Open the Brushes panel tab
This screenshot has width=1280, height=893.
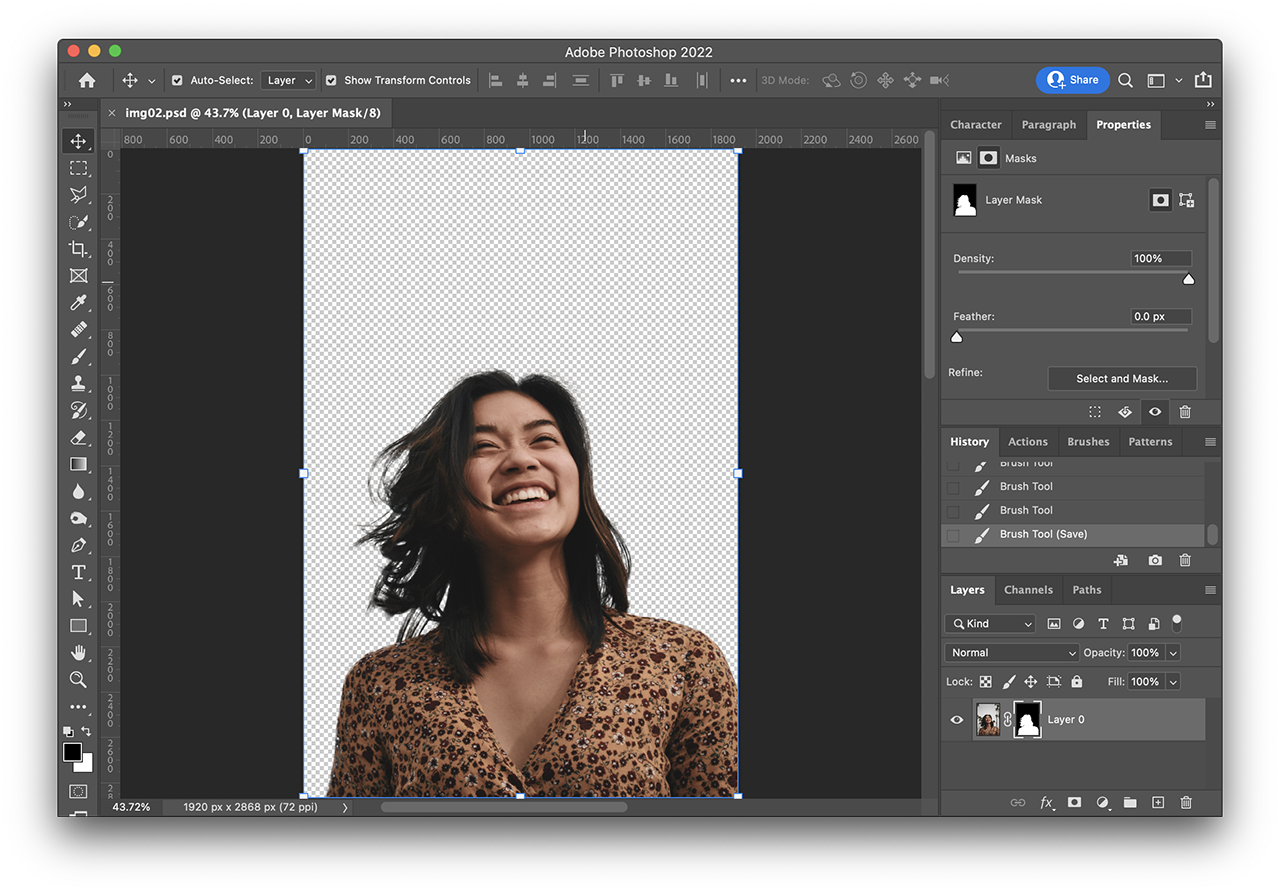[x=1088, y=442]
